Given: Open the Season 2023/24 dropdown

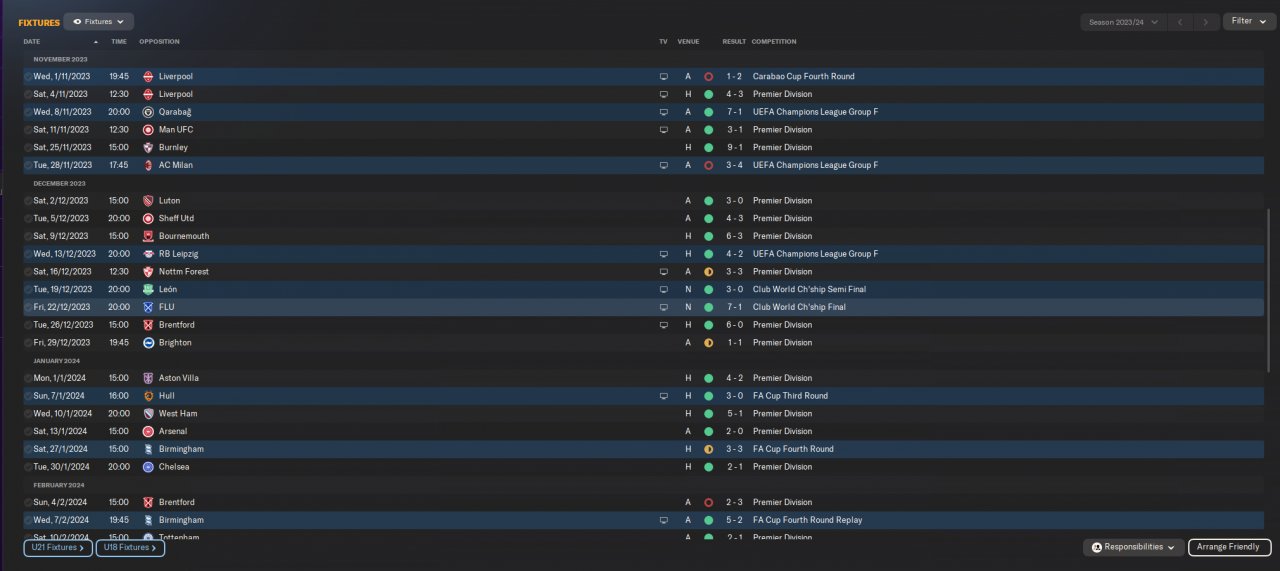Looking at the screenshot, I should 1125,21.
